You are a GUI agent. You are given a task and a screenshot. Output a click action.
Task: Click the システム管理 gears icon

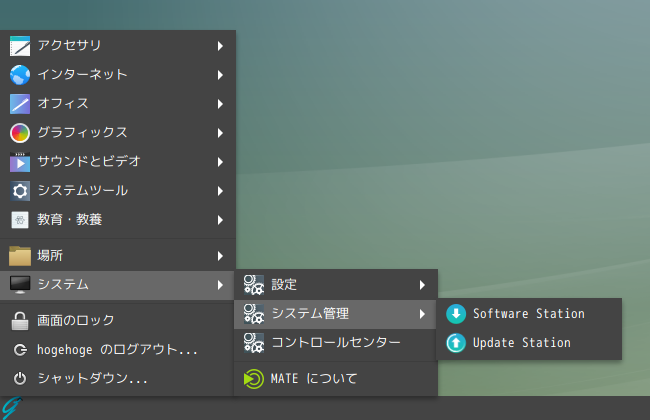(x=254, y=314)
